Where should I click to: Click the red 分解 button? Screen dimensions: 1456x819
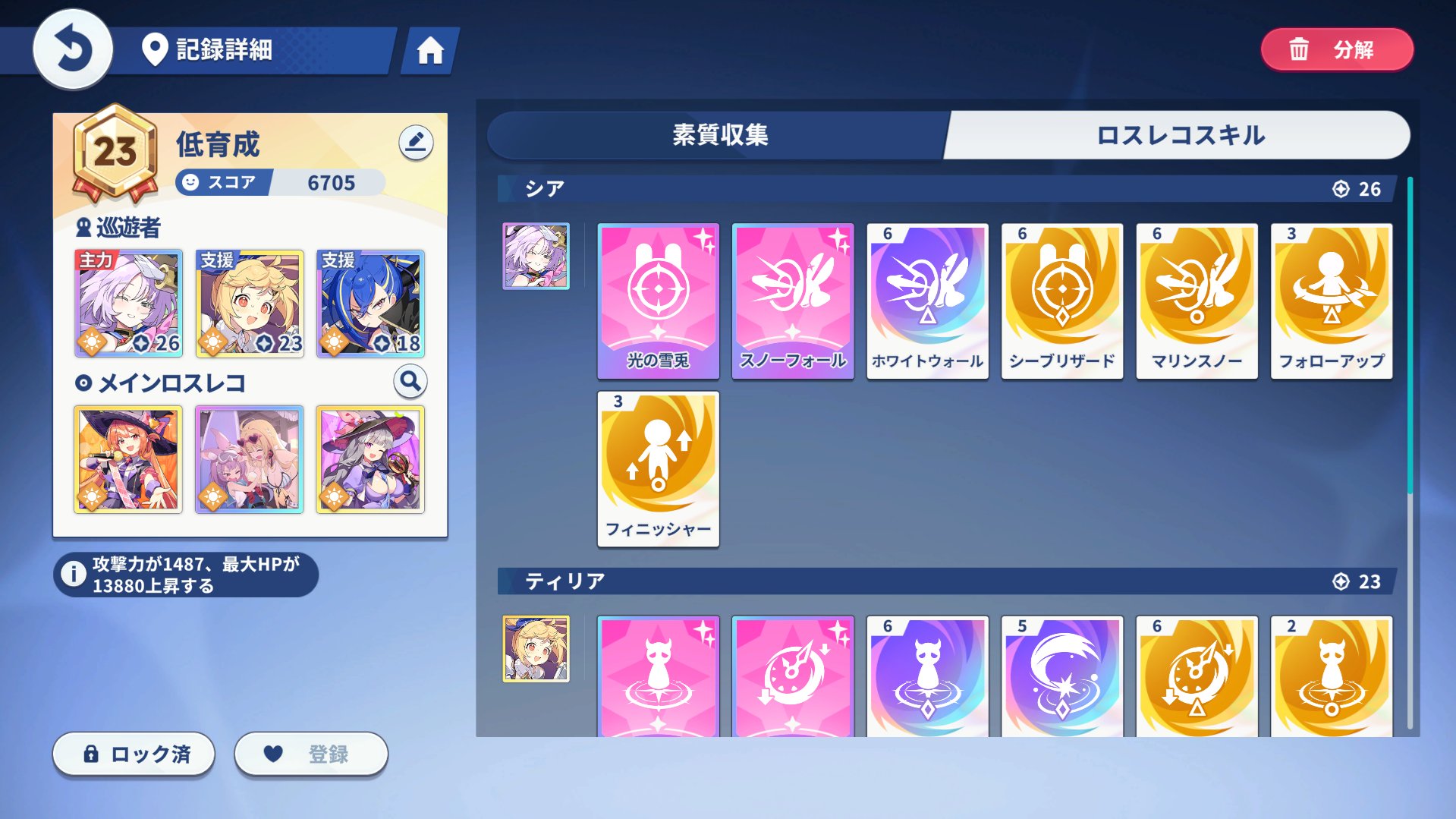(x=1337, y=50)
